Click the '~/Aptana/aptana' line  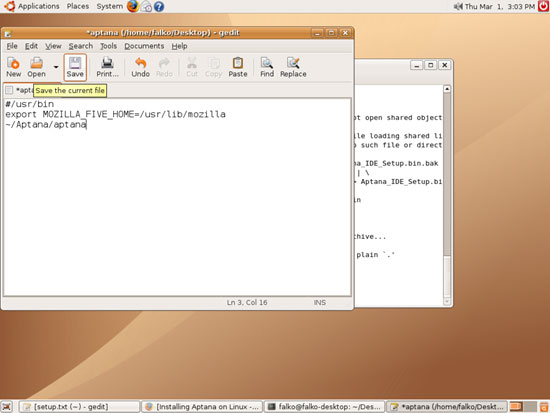[x=46, y=125]
